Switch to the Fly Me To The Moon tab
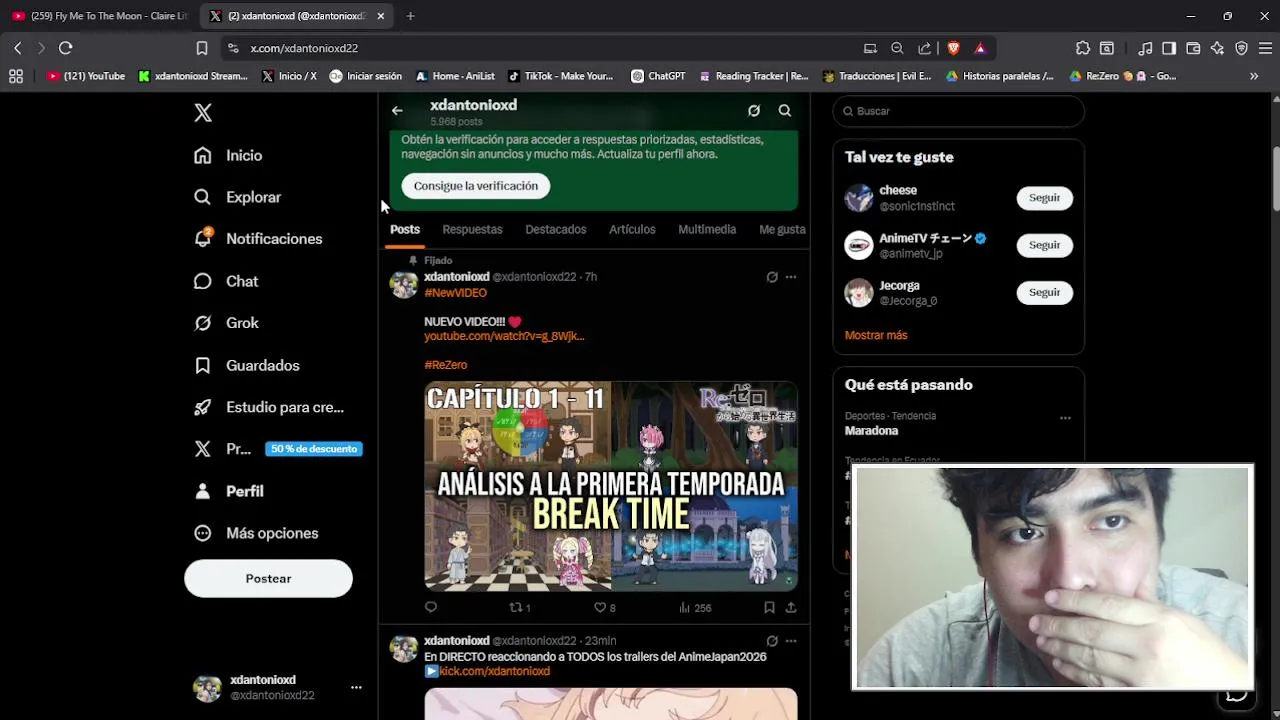 tap(100, 16)
